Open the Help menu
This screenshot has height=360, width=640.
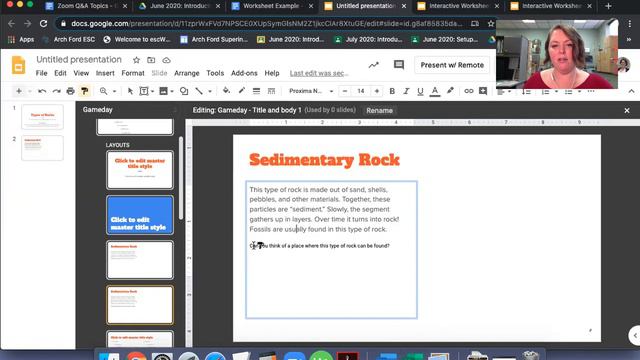(x=272, y=73)
